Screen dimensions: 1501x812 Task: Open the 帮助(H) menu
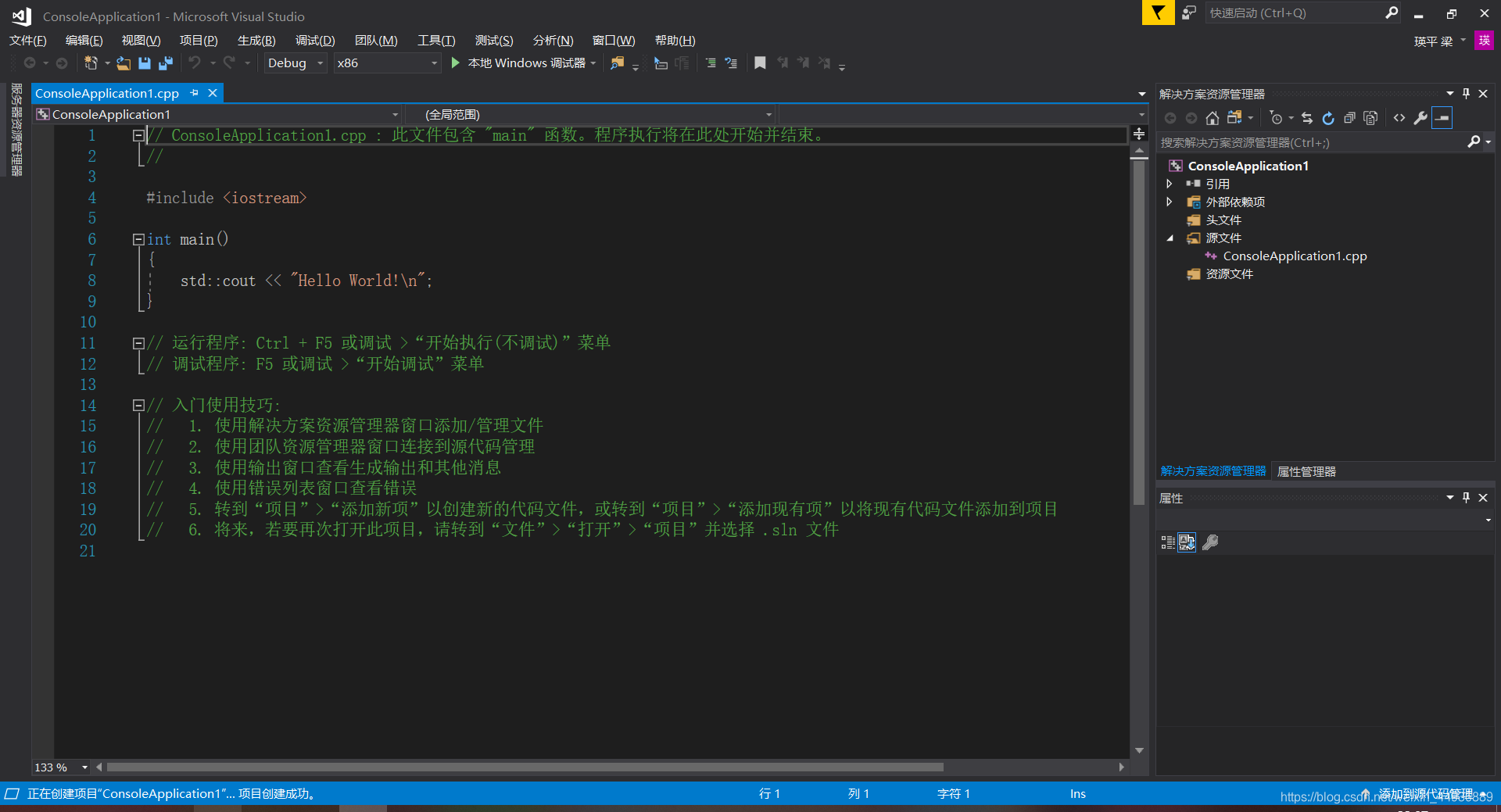(x=675, y=41)
